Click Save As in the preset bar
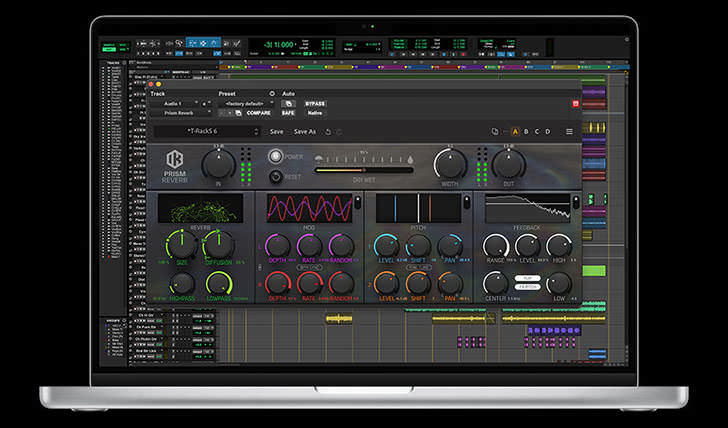This screenshot has height=428, width=728. (x=305, y=132)
